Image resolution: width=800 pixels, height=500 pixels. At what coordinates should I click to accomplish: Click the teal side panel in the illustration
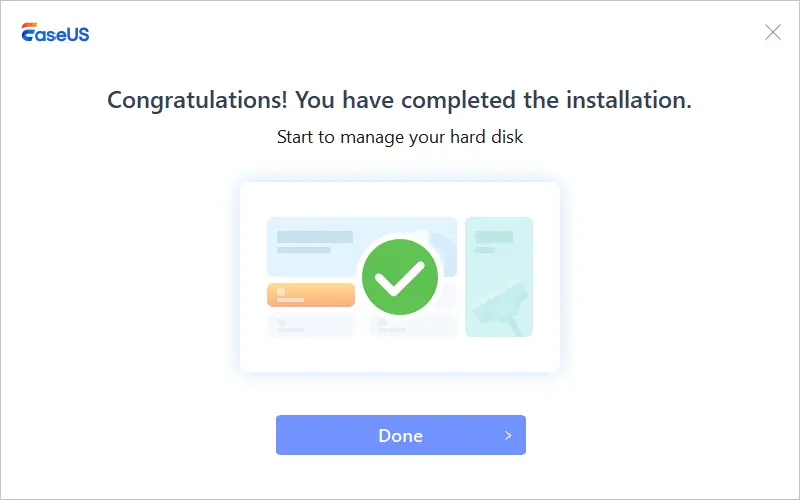pyautogui.click(x=499, y=277)
